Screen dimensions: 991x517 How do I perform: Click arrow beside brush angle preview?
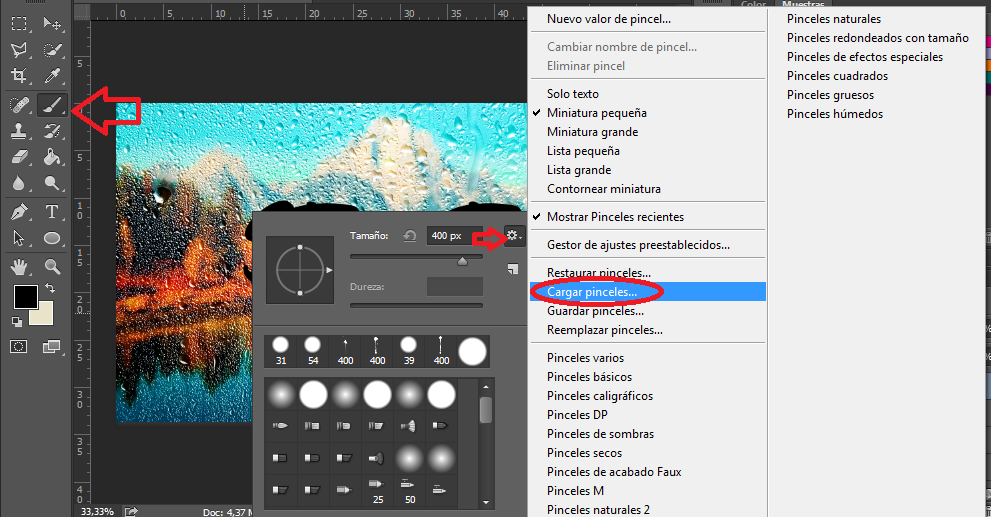click(329, 270)
